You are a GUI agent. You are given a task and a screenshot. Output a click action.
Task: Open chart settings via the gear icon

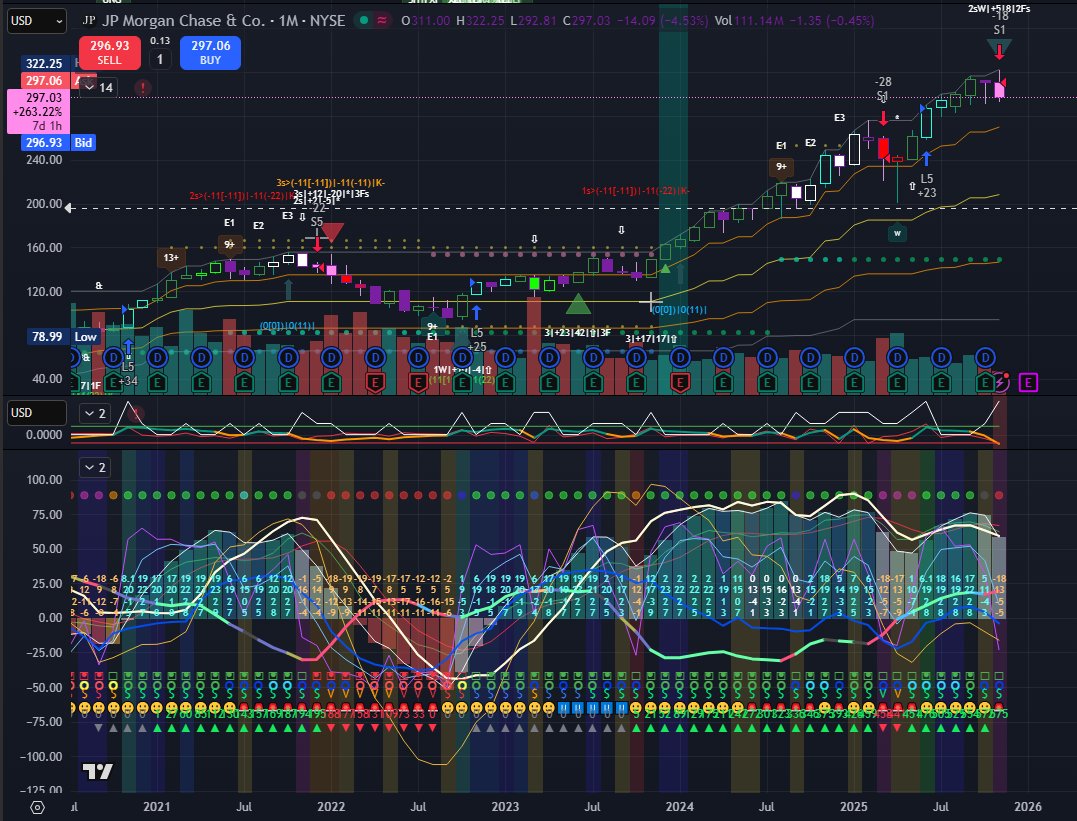point(37,806)
